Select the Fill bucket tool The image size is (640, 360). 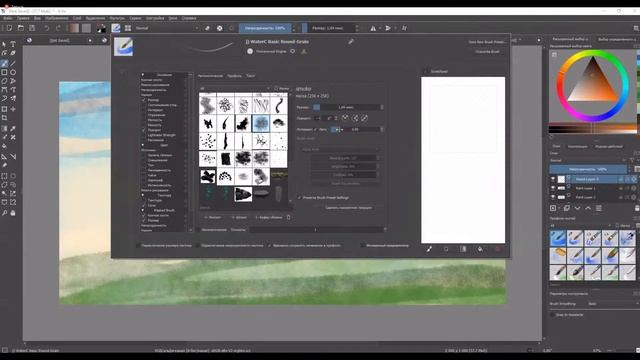click(4, 146)
